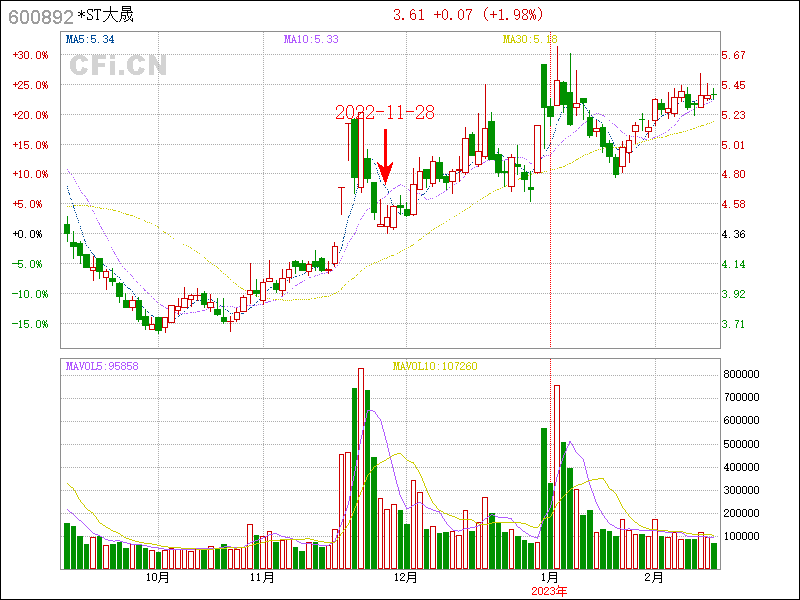Screen dimensions: 800x600
Task: Click the MA10:5.33 indicator label
Action: [311, 39]
